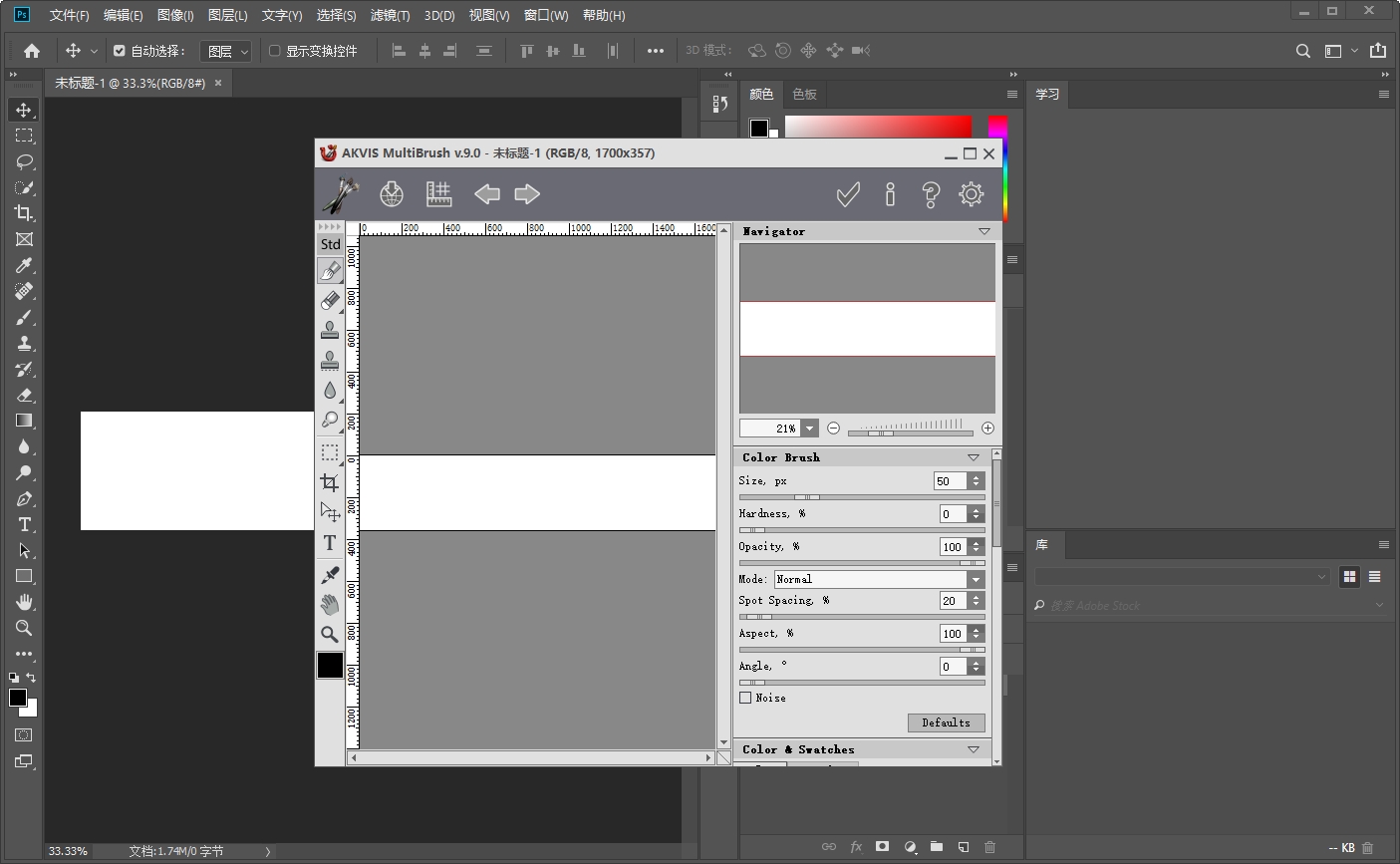Image resolution: width=1400 pixels, height=864 pixels.
Task: Zoom out with Navigator minus button
Action: pos(834,429)
